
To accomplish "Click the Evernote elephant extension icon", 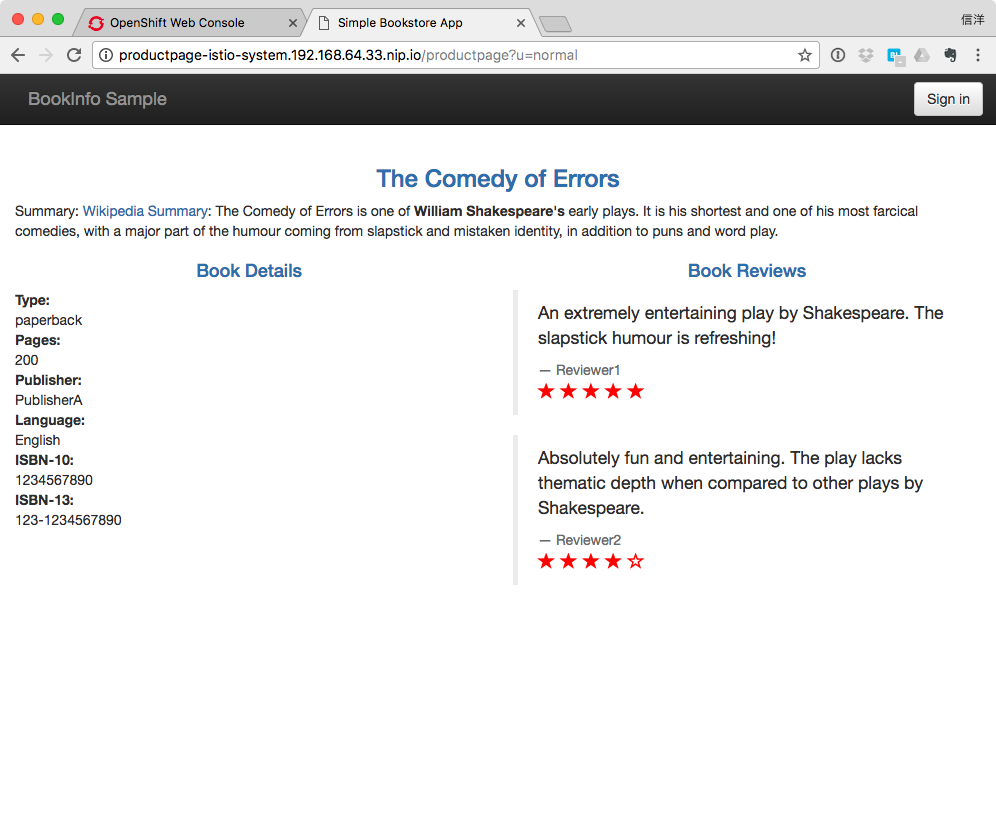I will coord(950,55).
